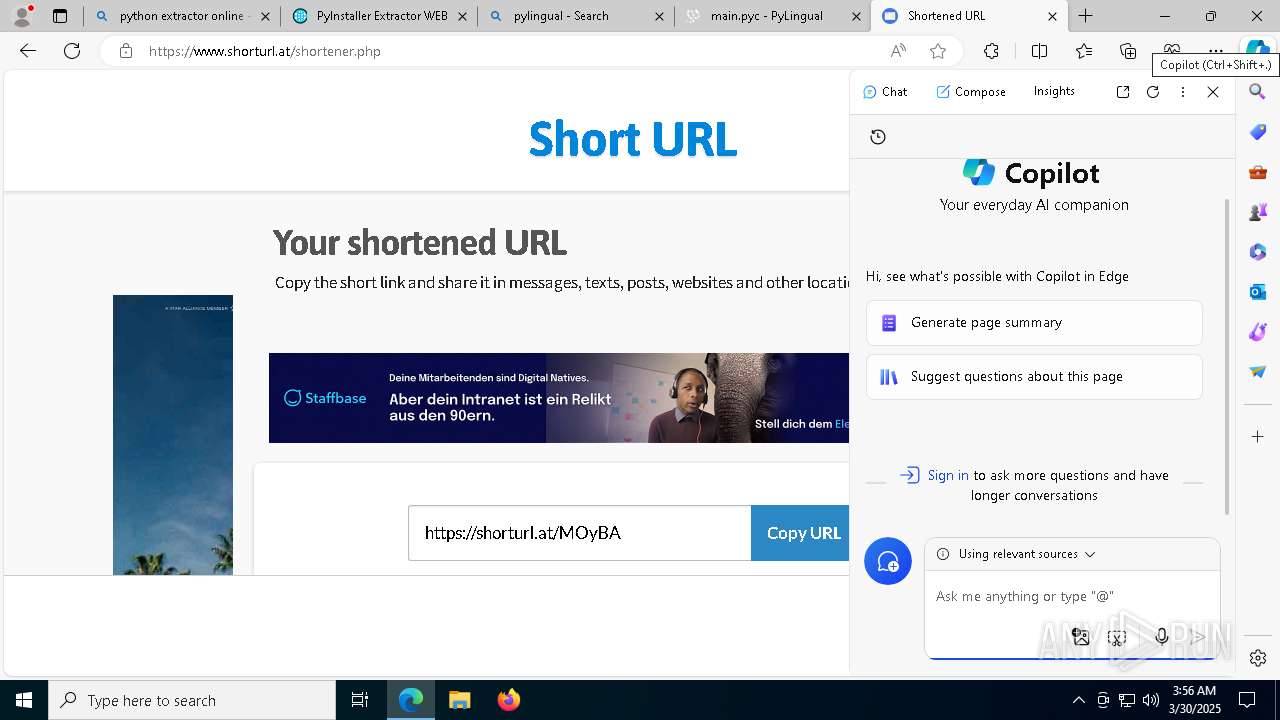The image size is (1280, 720).
Task: Close the pylingual - Search tab
Action: click(x=659, y=16)
